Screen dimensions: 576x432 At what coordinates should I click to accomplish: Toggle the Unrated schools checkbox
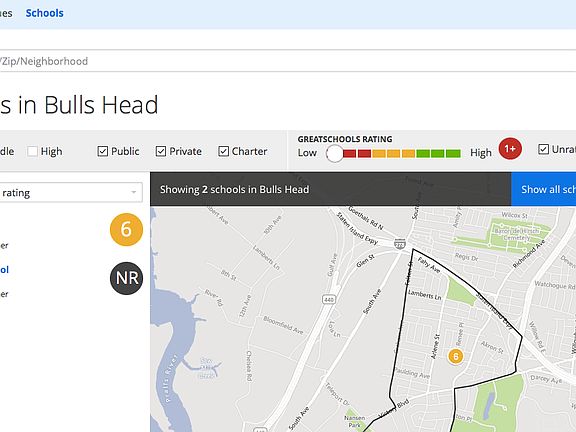coord(543,149)
